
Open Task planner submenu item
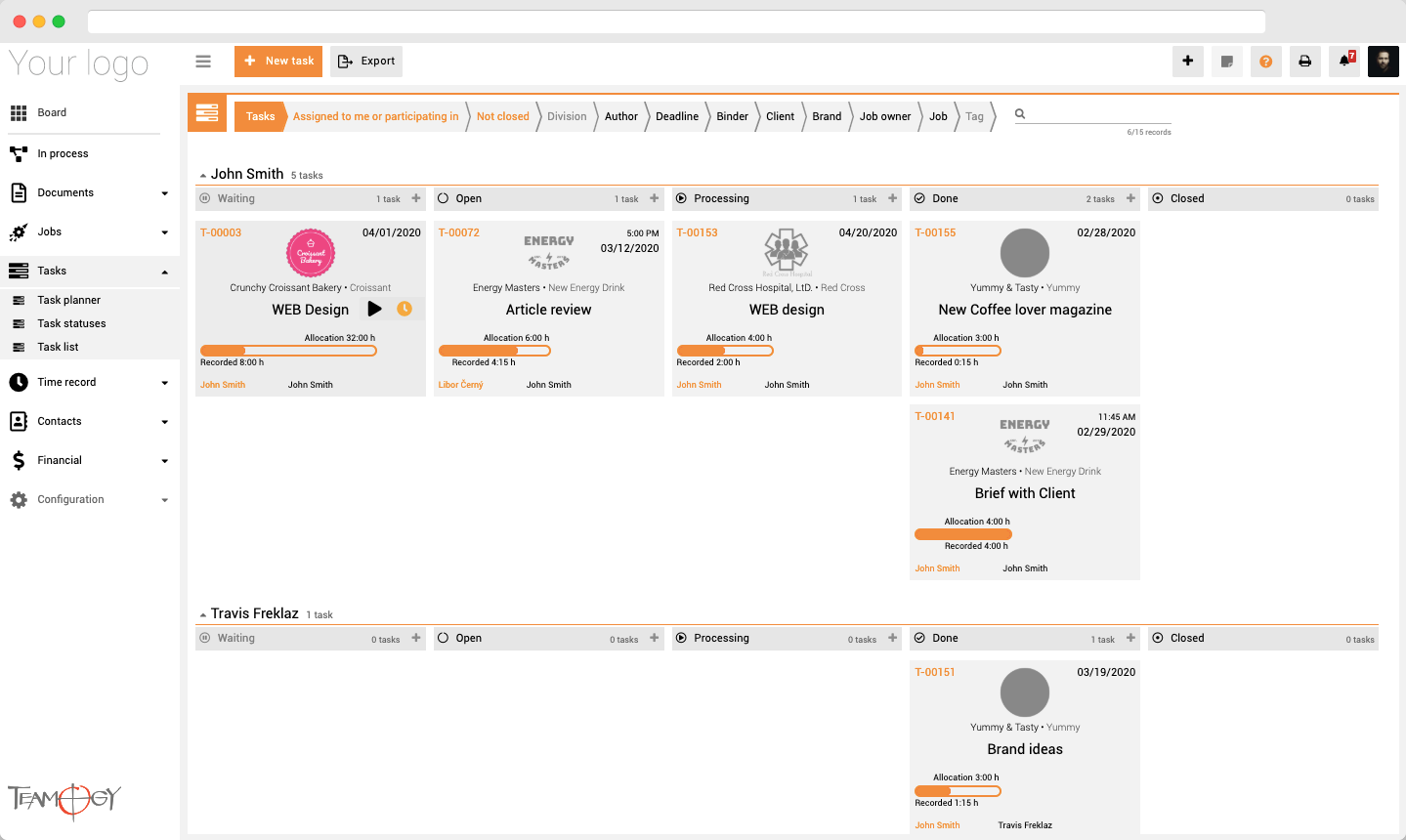point(68,300)
